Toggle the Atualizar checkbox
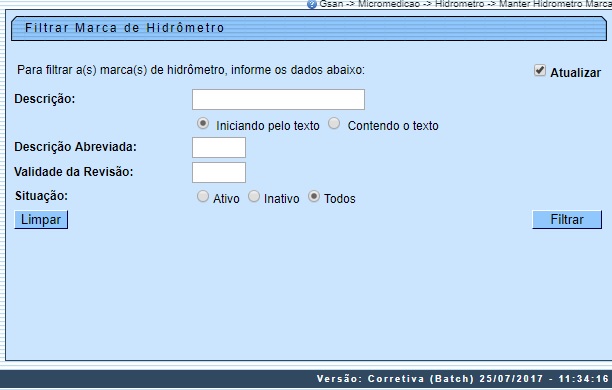612x390 pixels. click(x=540, y=70)
